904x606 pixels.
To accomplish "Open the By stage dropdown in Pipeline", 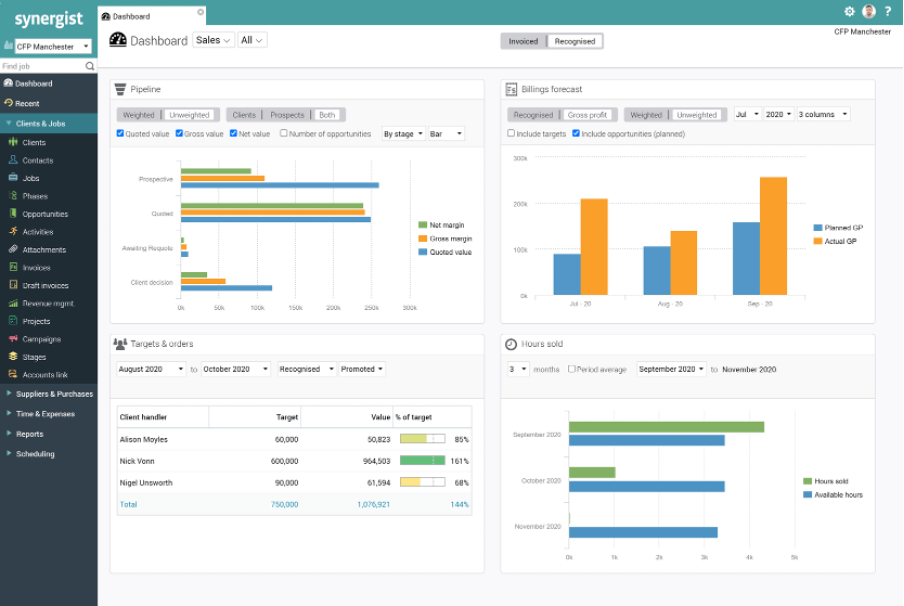I will click(x=403, y=133).
